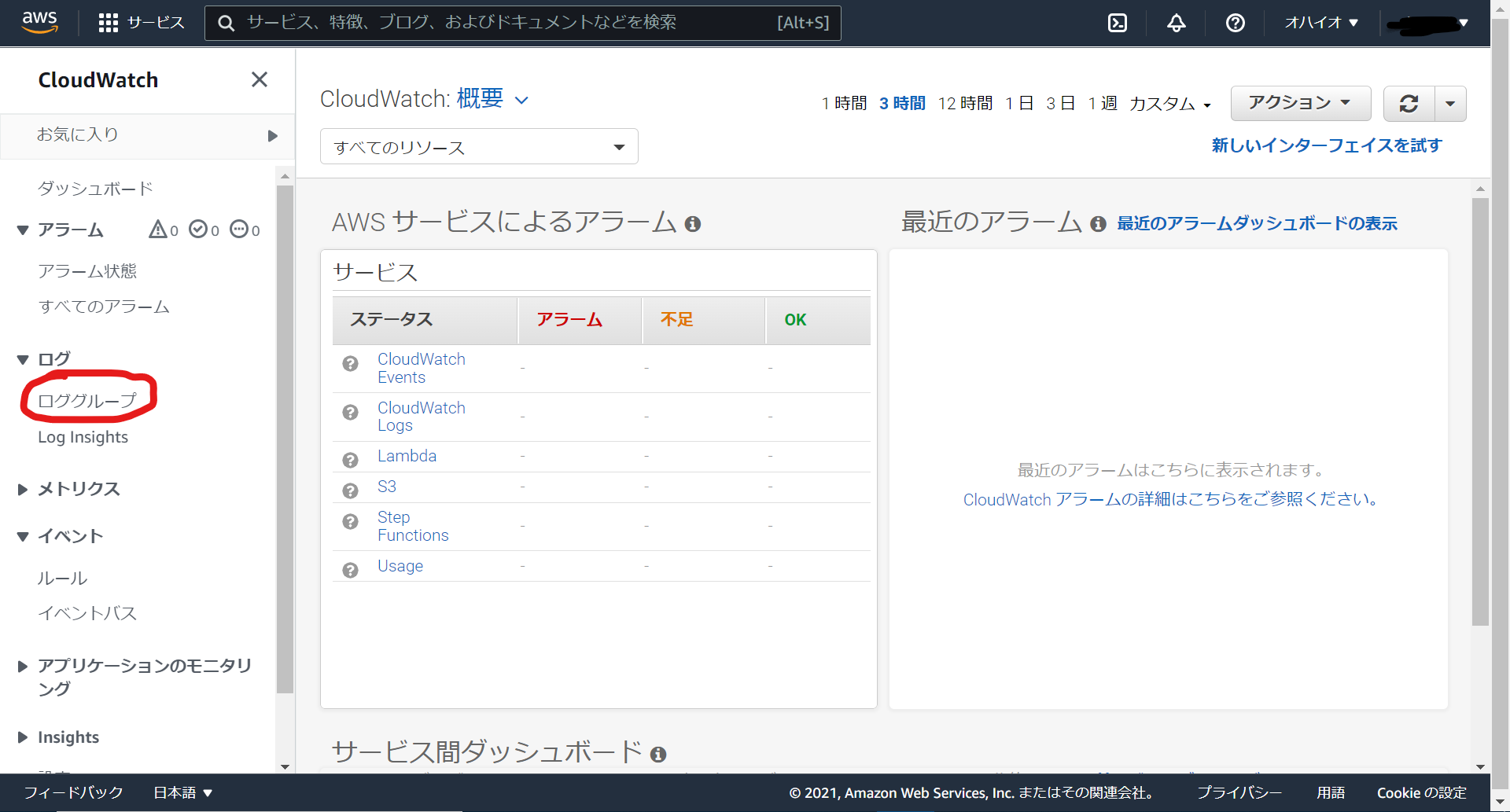Image resolution: width=1510 pixels, height=812 pixels.
Task: Open the CloudWatch Events service link
Action: click(x=422, y=368)
